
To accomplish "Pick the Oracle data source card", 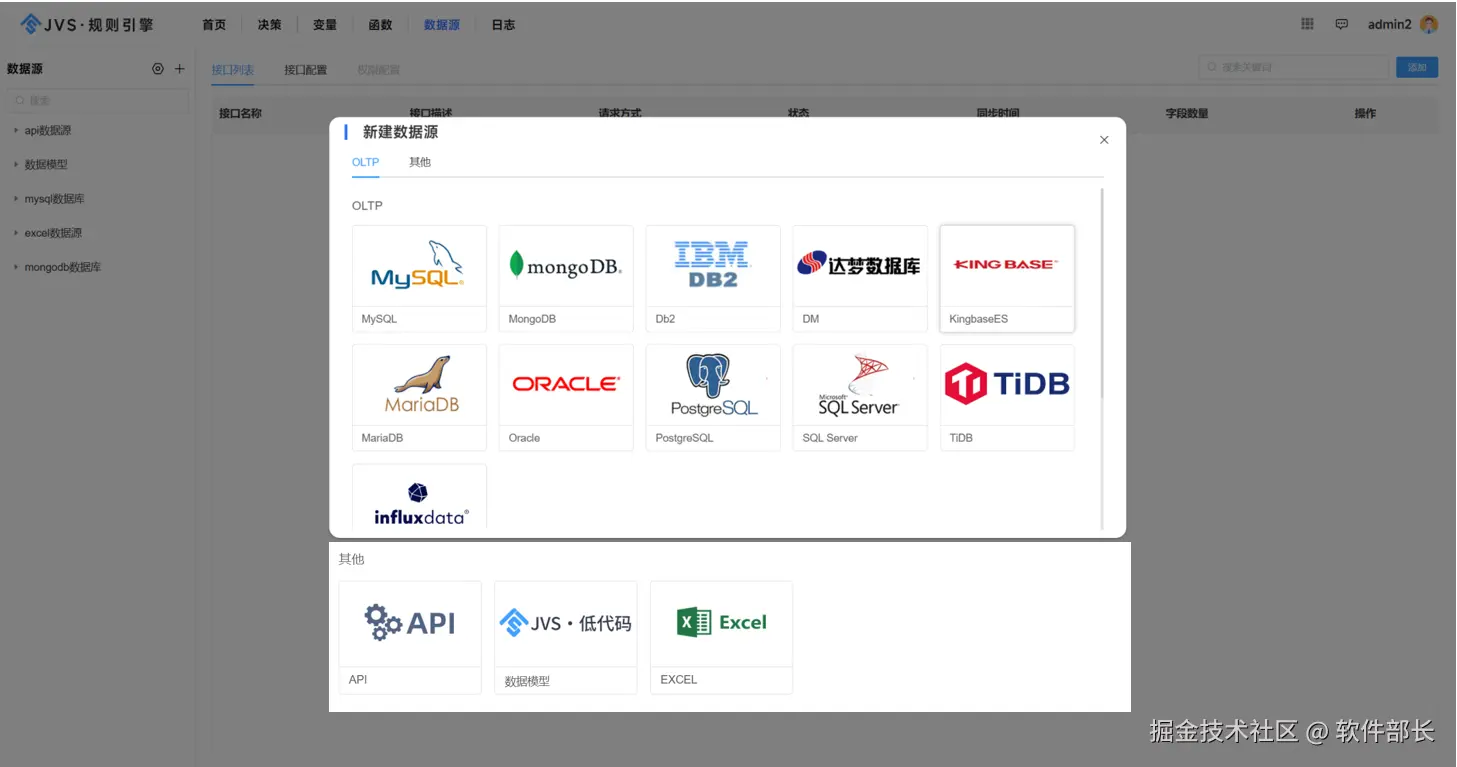I will tap(566, 397).
